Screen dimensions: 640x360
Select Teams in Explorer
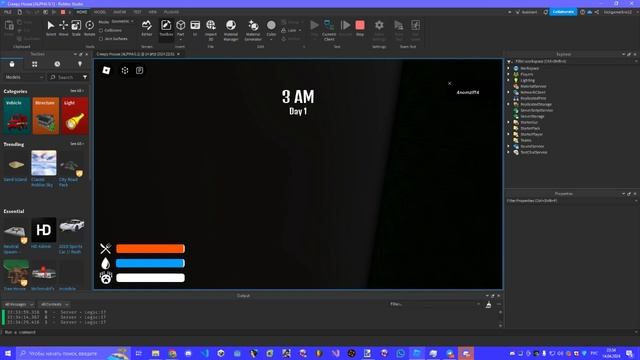(526, 140)
